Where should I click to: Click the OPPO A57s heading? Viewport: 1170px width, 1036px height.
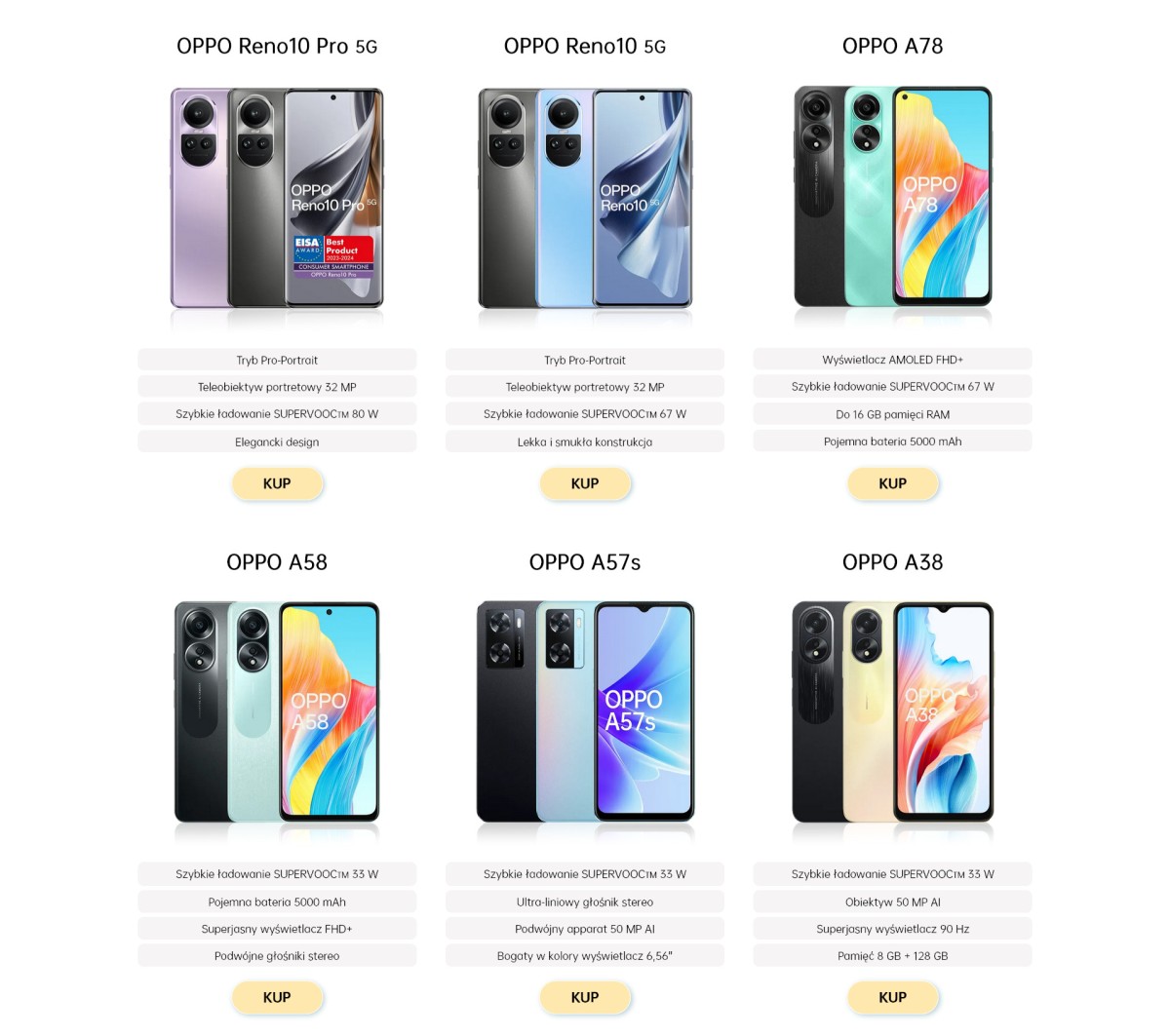pos(585,562)
